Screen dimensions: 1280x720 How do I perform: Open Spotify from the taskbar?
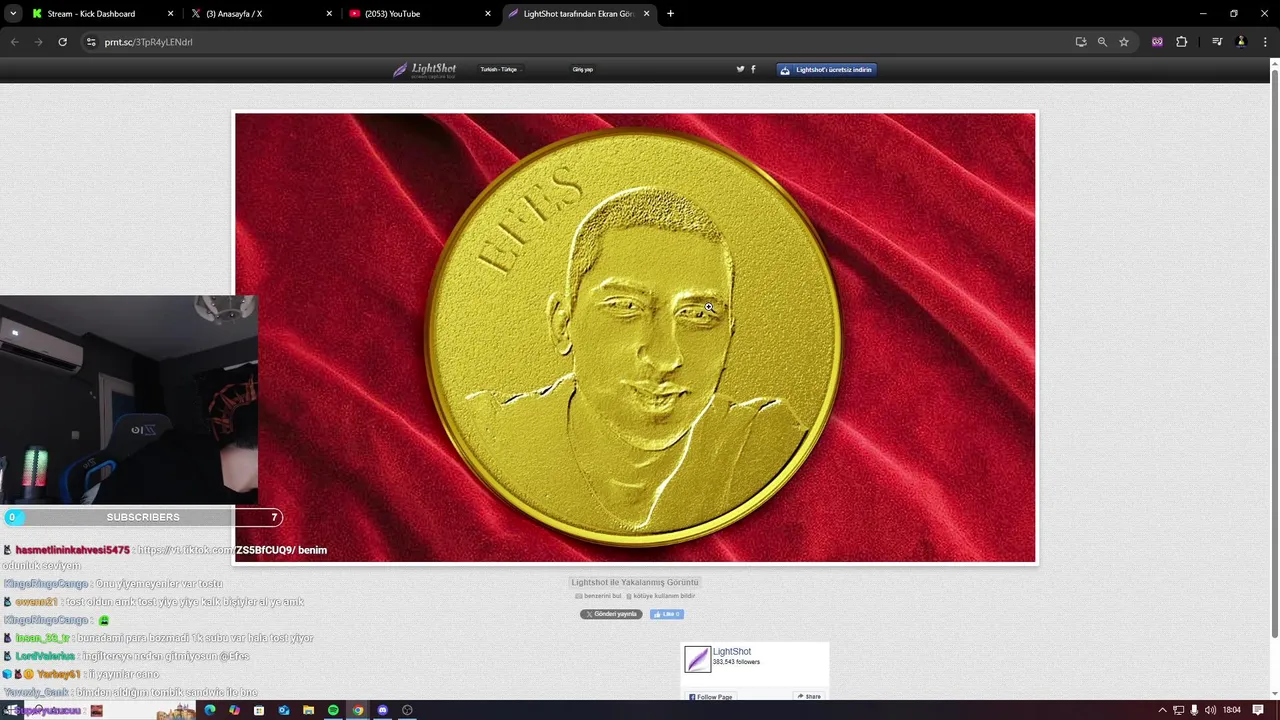click(333, 710)
